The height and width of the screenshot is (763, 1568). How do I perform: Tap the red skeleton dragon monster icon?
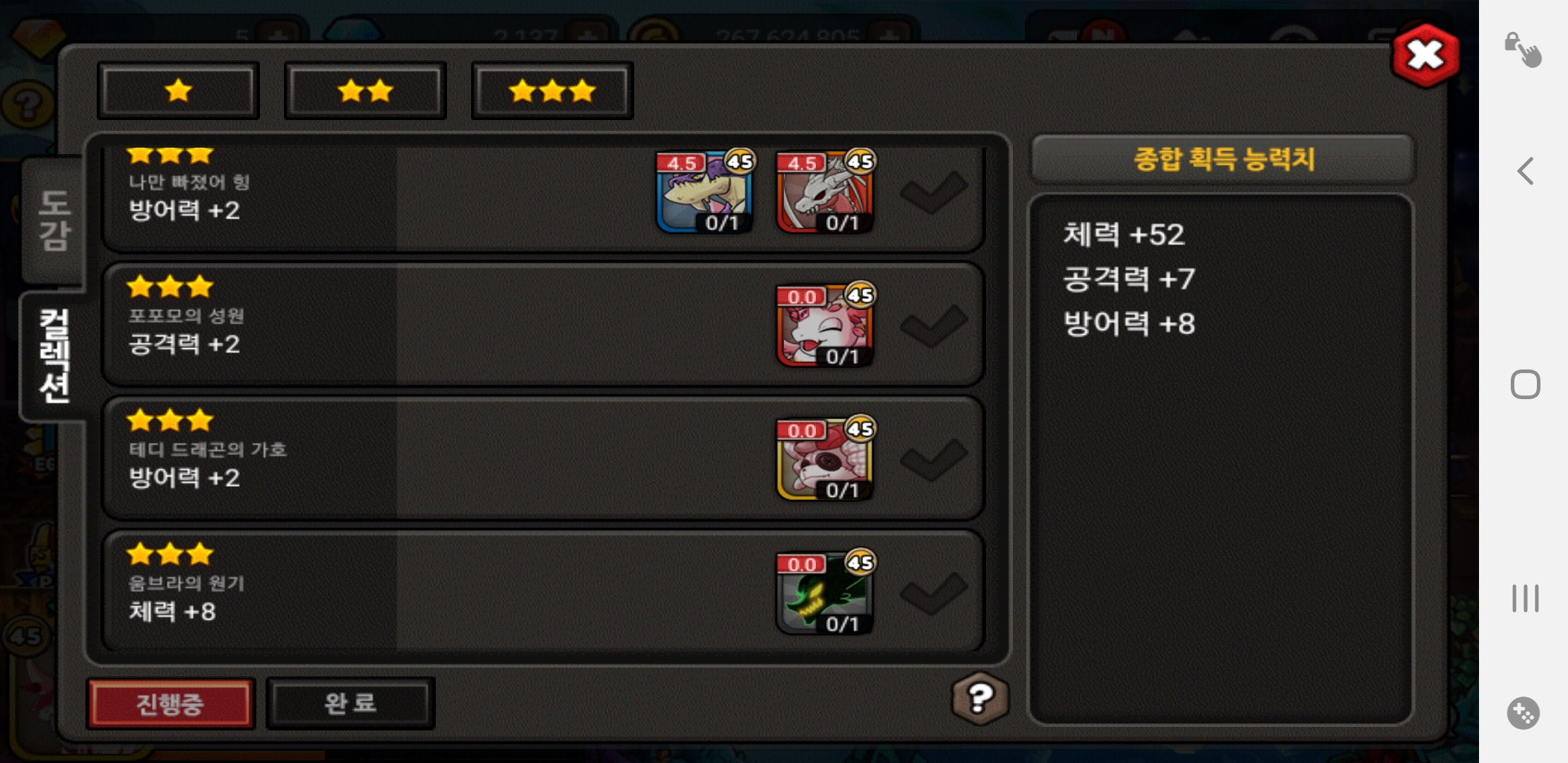[x=824, y=191]
